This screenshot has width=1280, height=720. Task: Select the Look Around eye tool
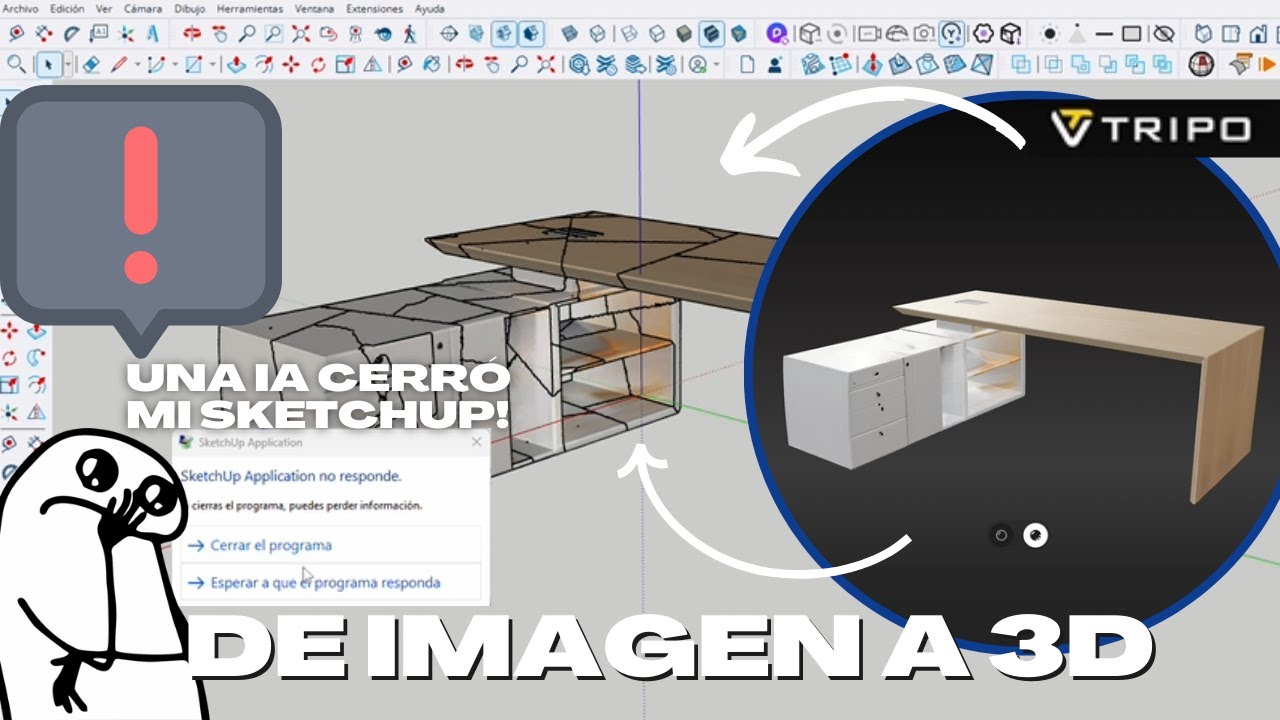tap(383, 33)
